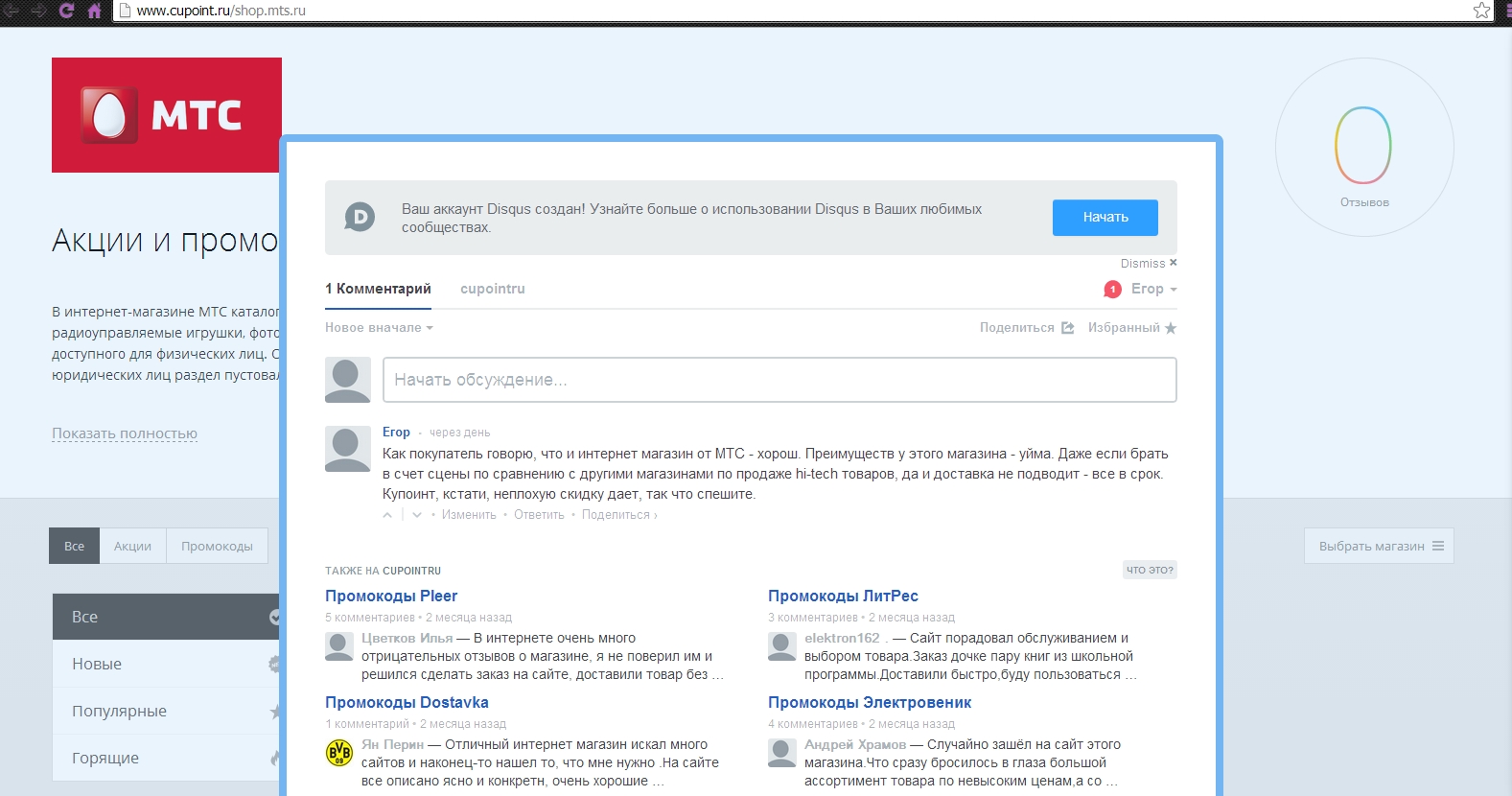Open Ян Перин's BVB avatar
The image size is (1512, 796).
(x=339, y=753)
